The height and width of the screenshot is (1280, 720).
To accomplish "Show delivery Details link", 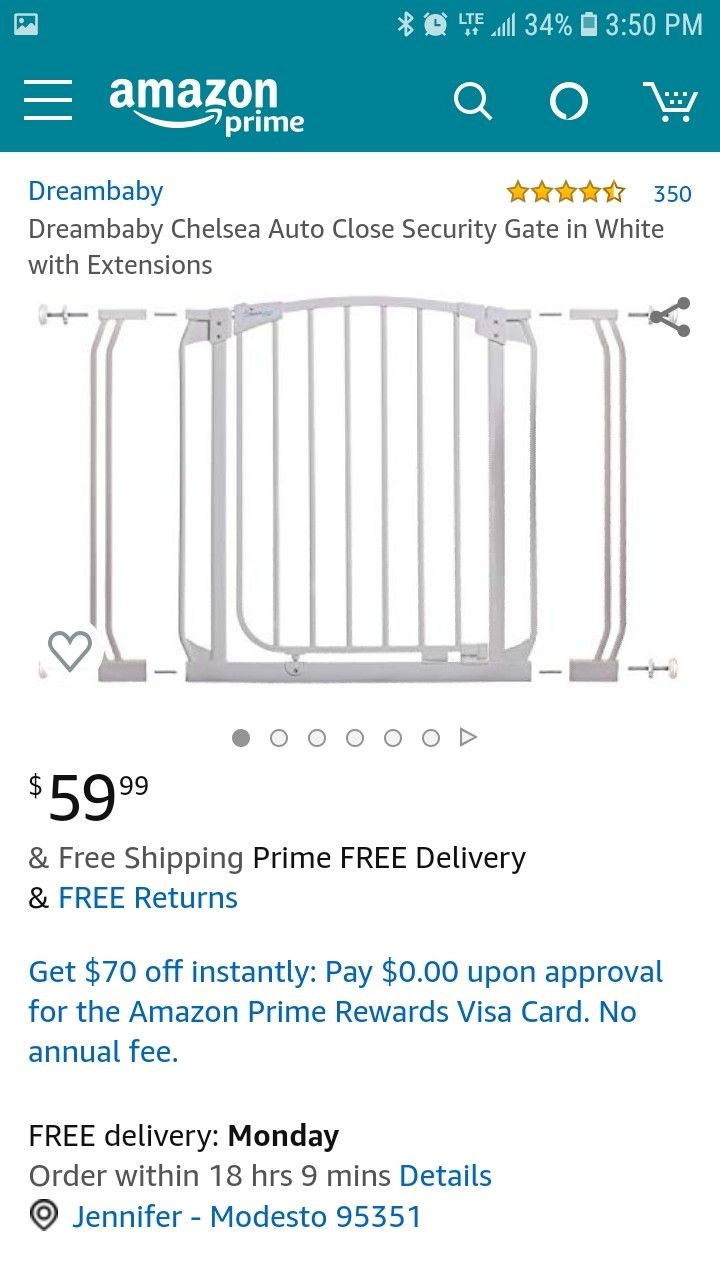I will pos(445,1176).
